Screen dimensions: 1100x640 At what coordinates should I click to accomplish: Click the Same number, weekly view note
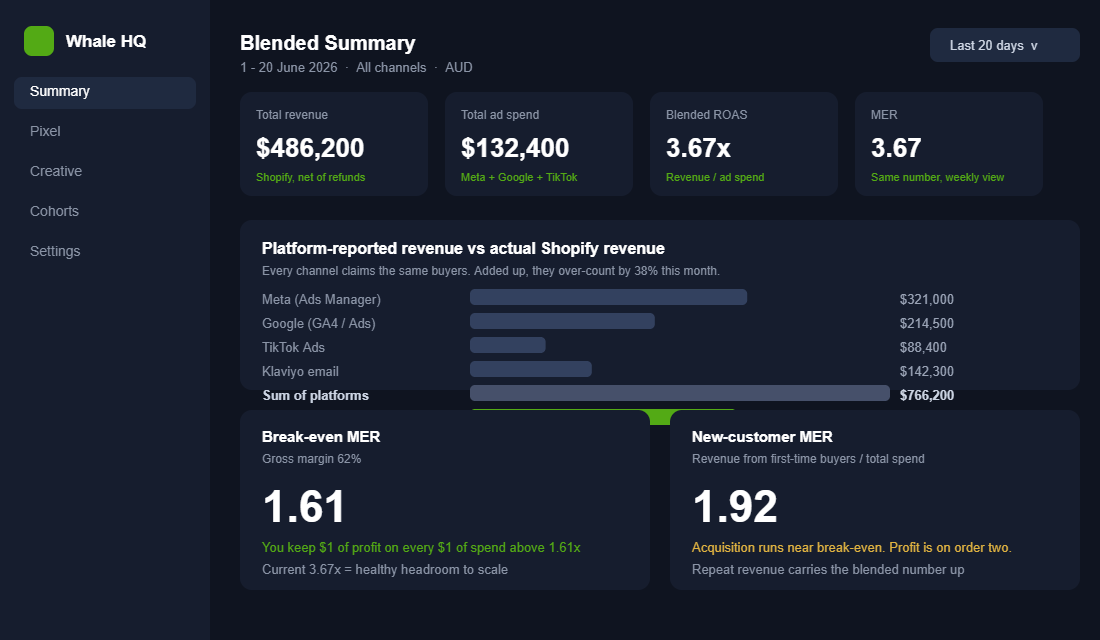(x=937, y=178)
